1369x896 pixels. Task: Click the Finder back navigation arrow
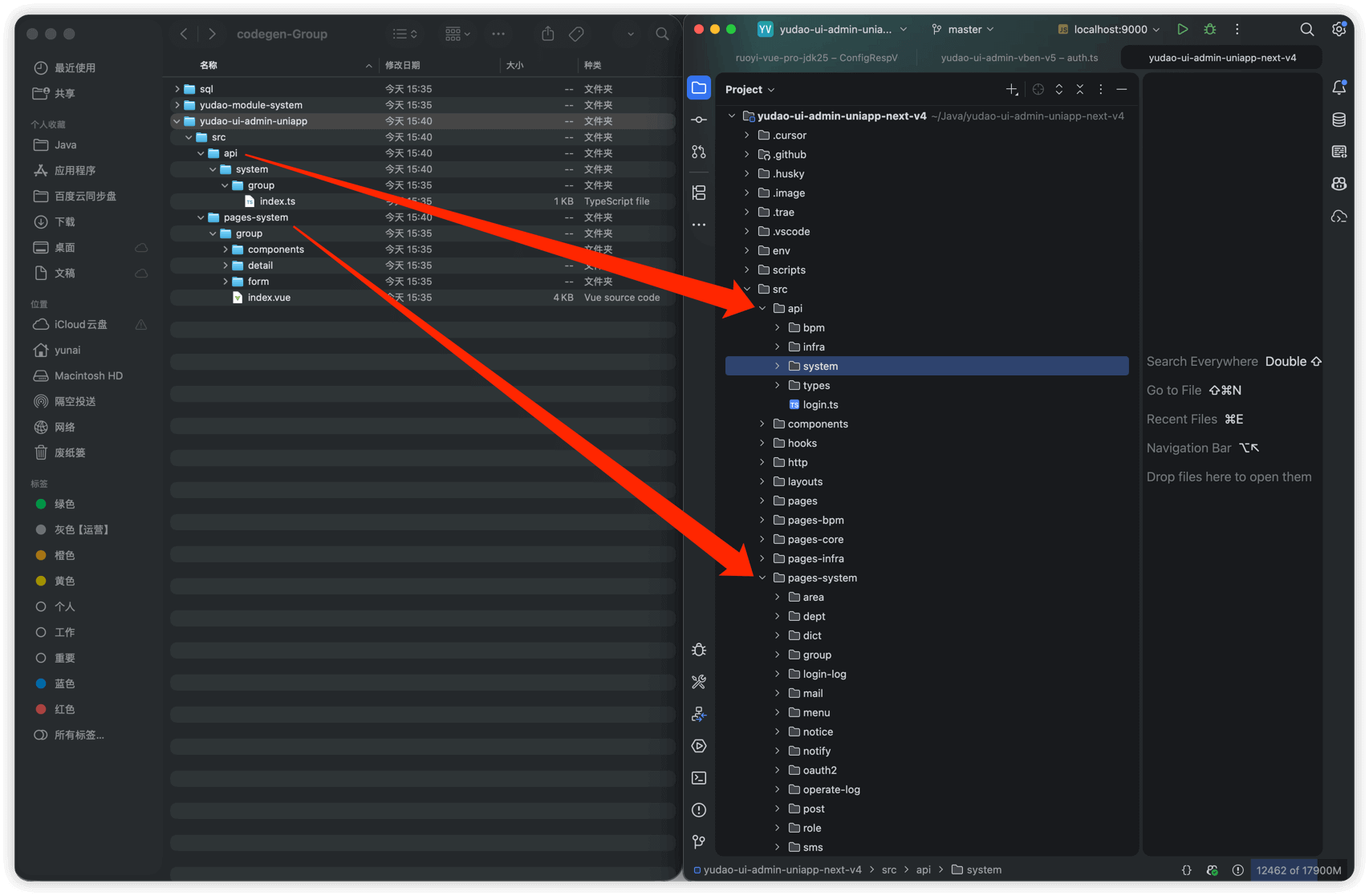(x=184, y=34)
